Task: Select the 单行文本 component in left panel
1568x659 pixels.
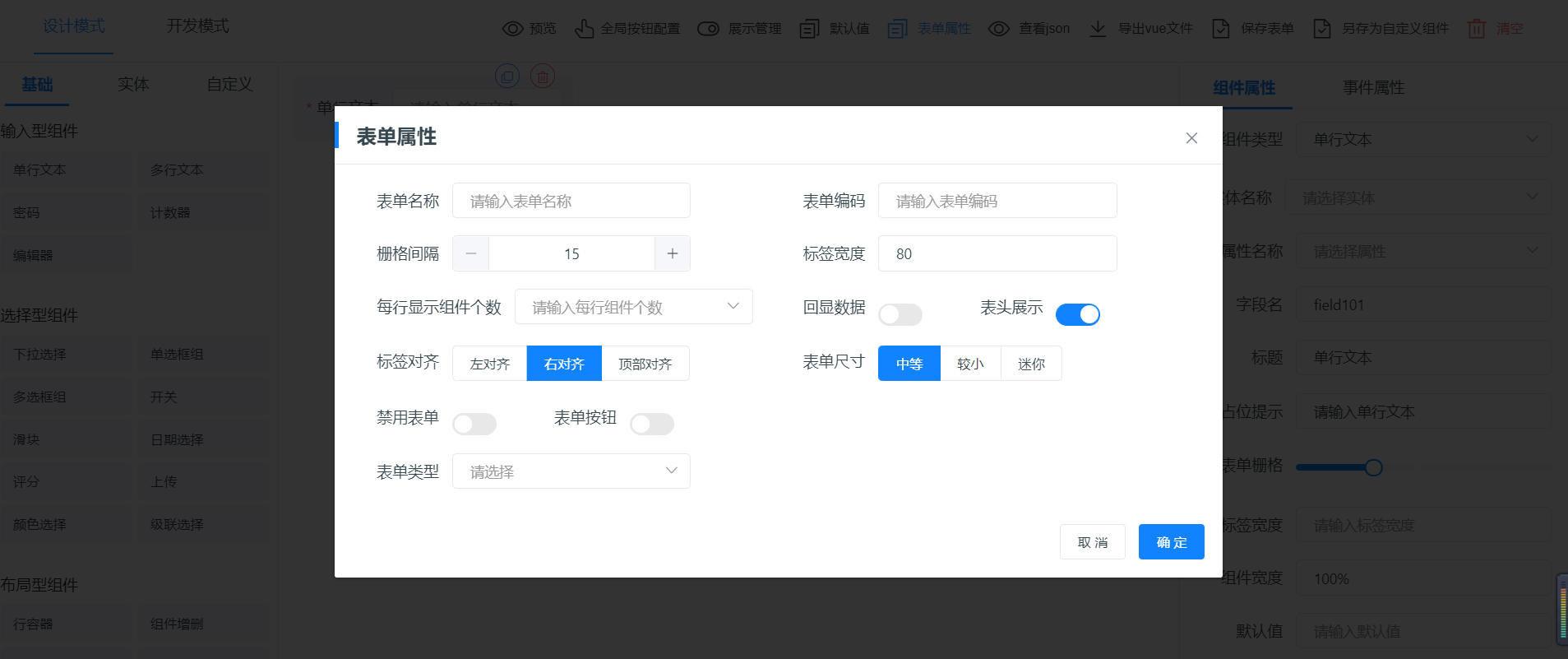Action: point(66,169)
